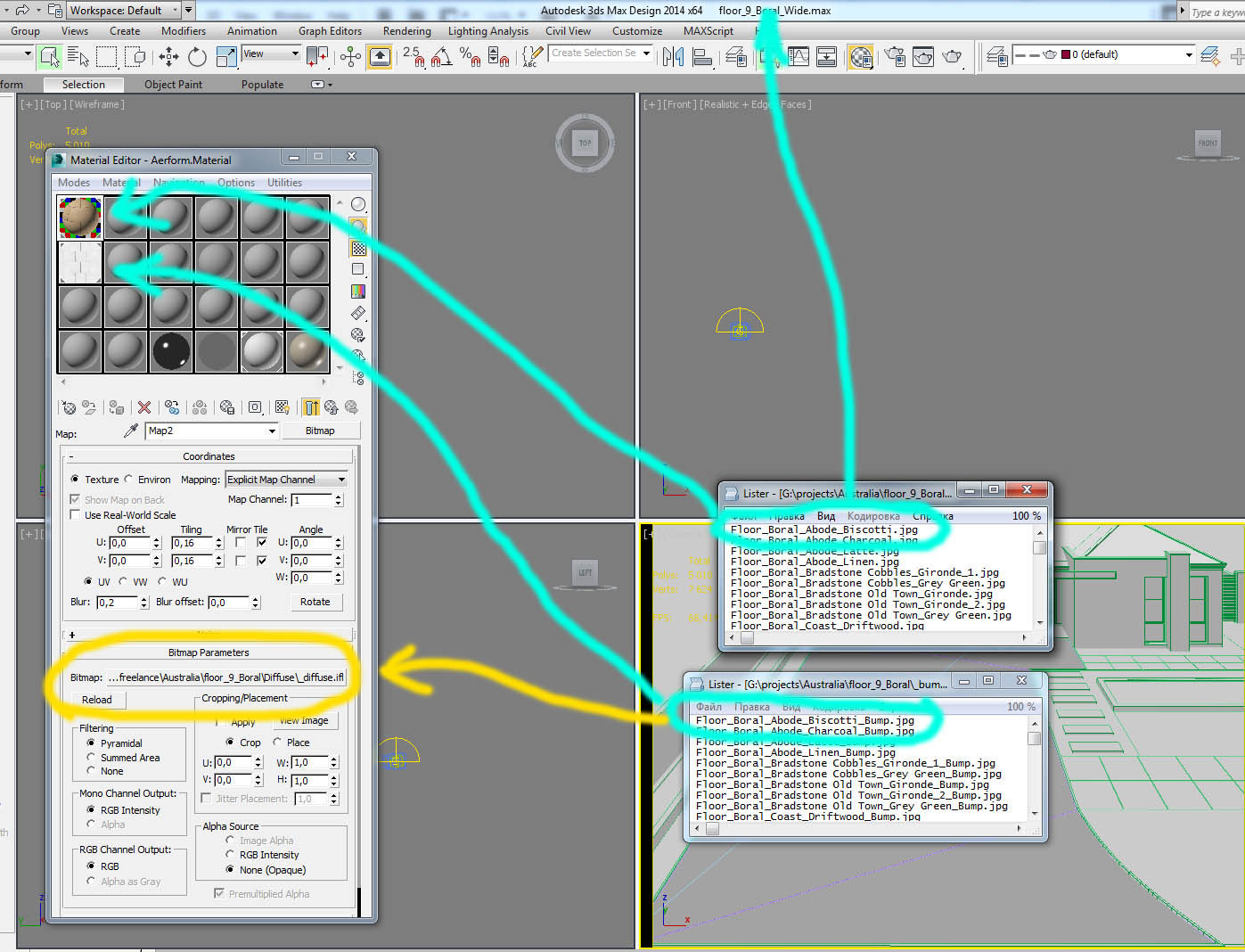
Task: Open Rendered Frame Window icon
Action: [x=923, y=56]
